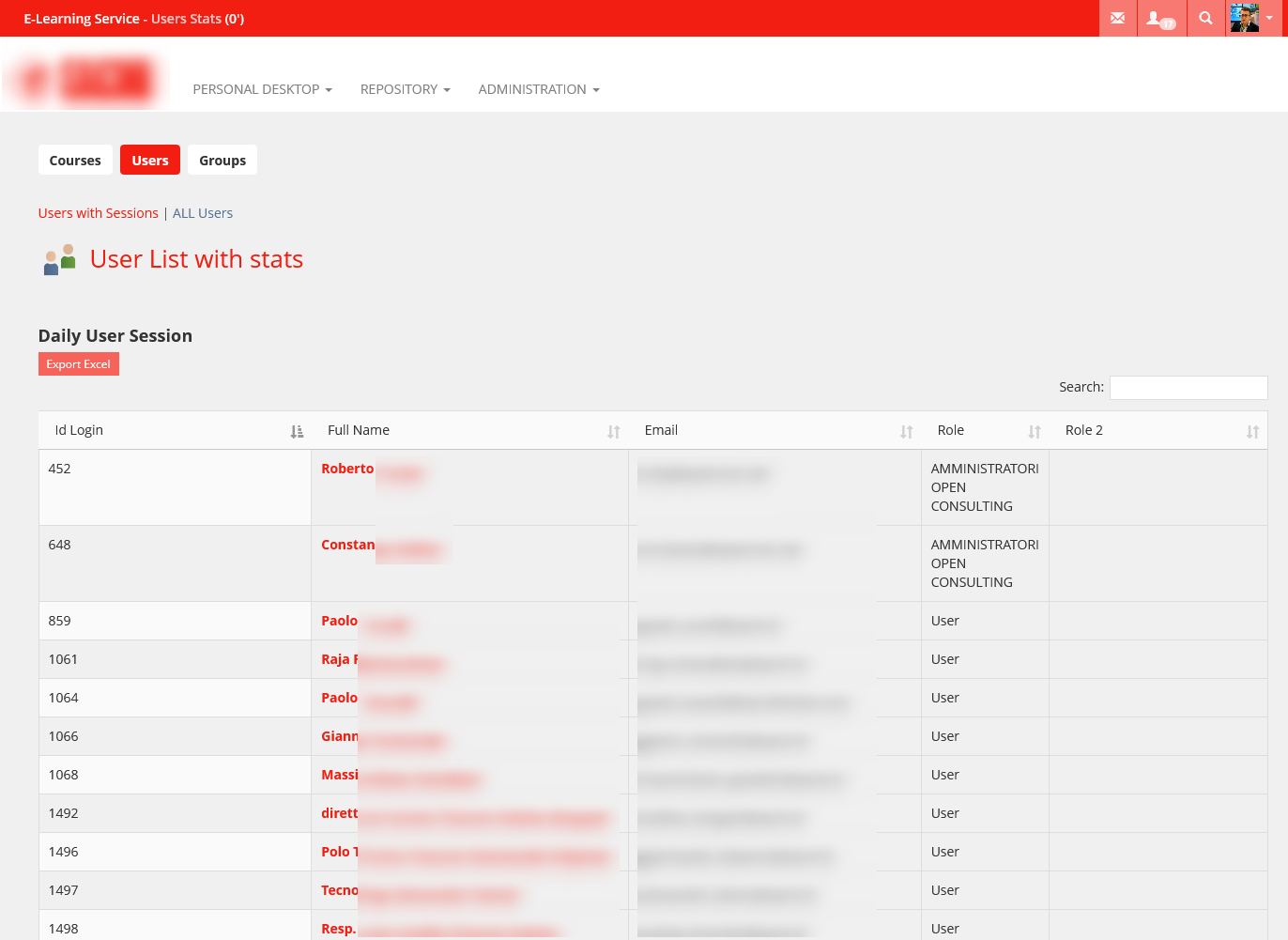This screenshot has height=940, width=1288.
Task: Click the online users icon with badge
Action: tap(1160, 18)
